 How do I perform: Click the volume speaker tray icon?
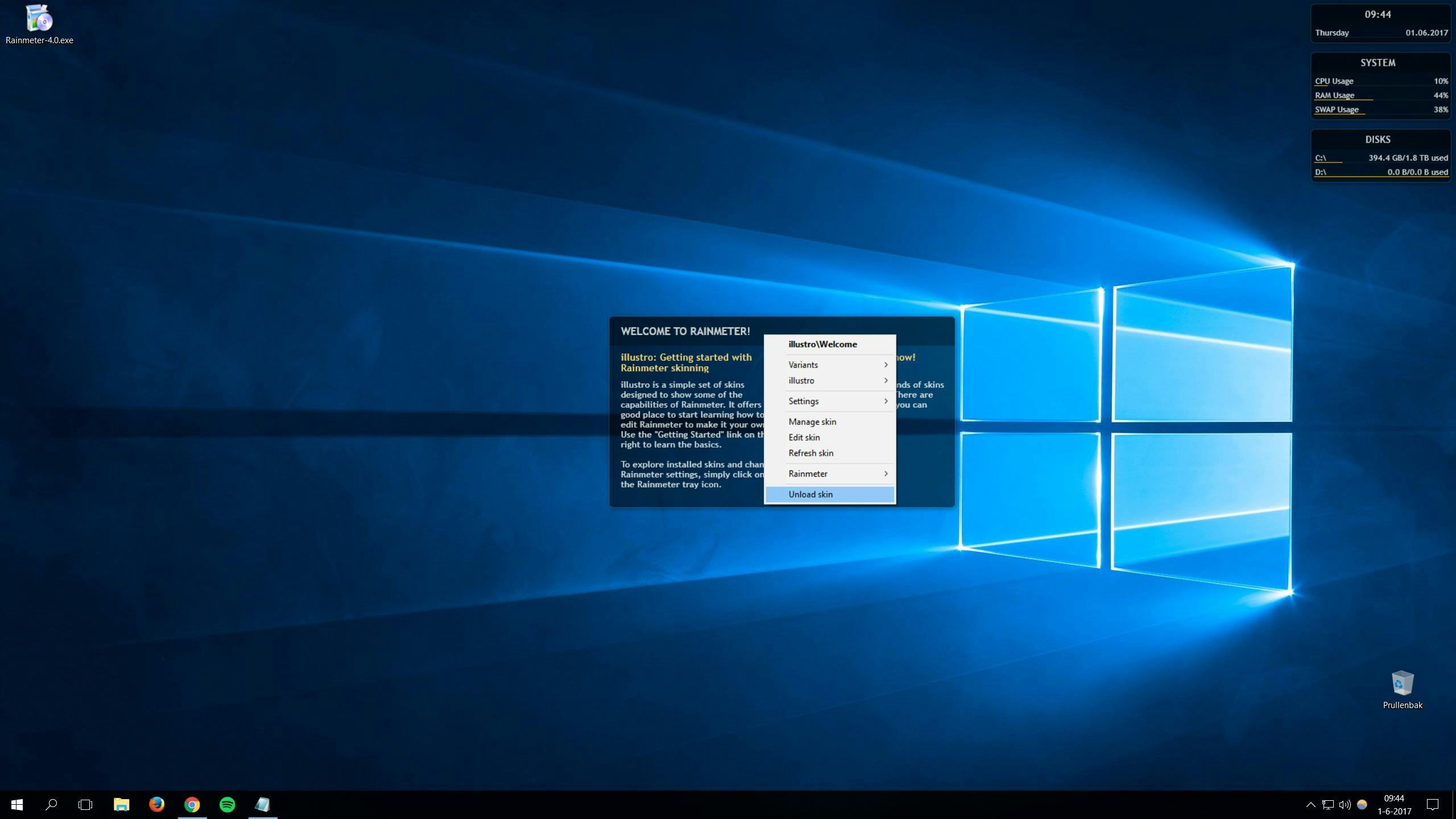pyautogui.click(x=1345, y=804)
